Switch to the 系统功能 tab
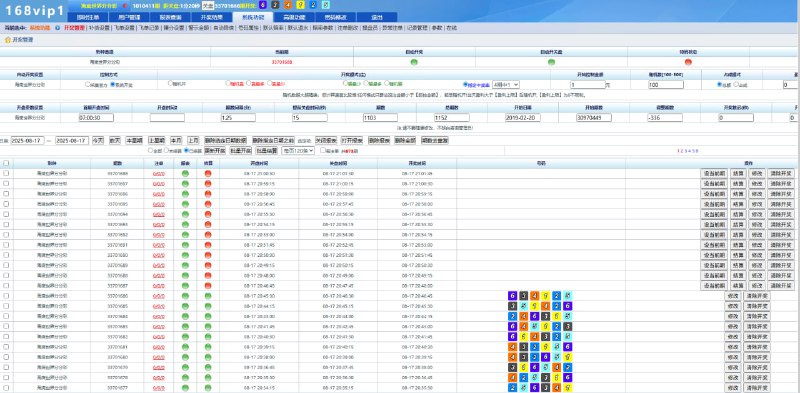The width and height of the screenshot is (800, 393). 253,17
